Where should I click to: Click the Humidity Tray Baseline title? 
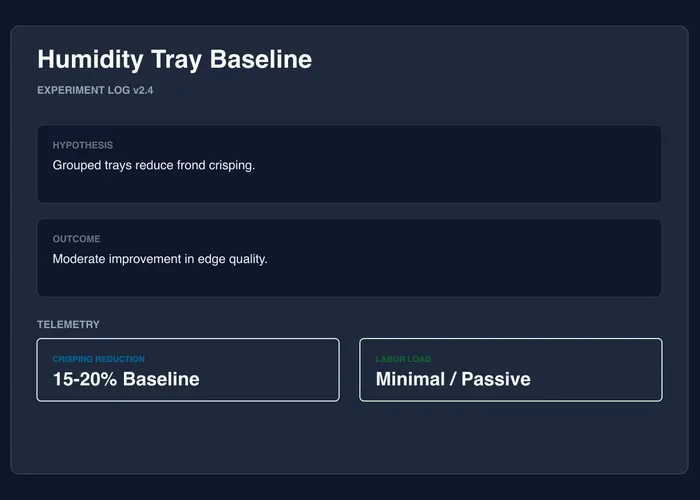(x=174, y=59)
